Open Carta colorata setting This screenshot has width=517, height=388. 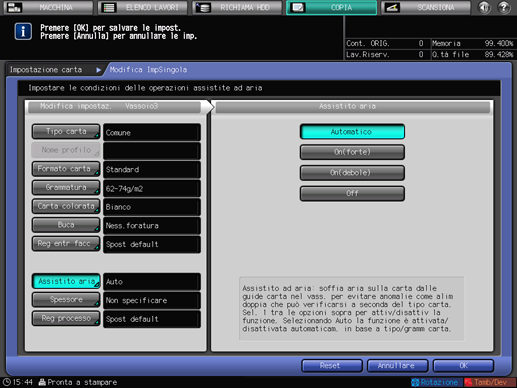(66, 206)
